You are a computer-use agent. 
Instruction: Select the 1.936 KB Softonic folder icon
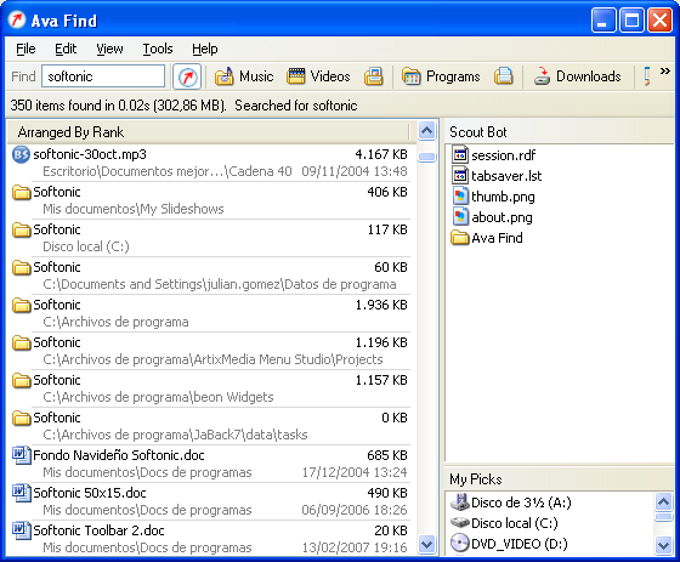(21, 305)
